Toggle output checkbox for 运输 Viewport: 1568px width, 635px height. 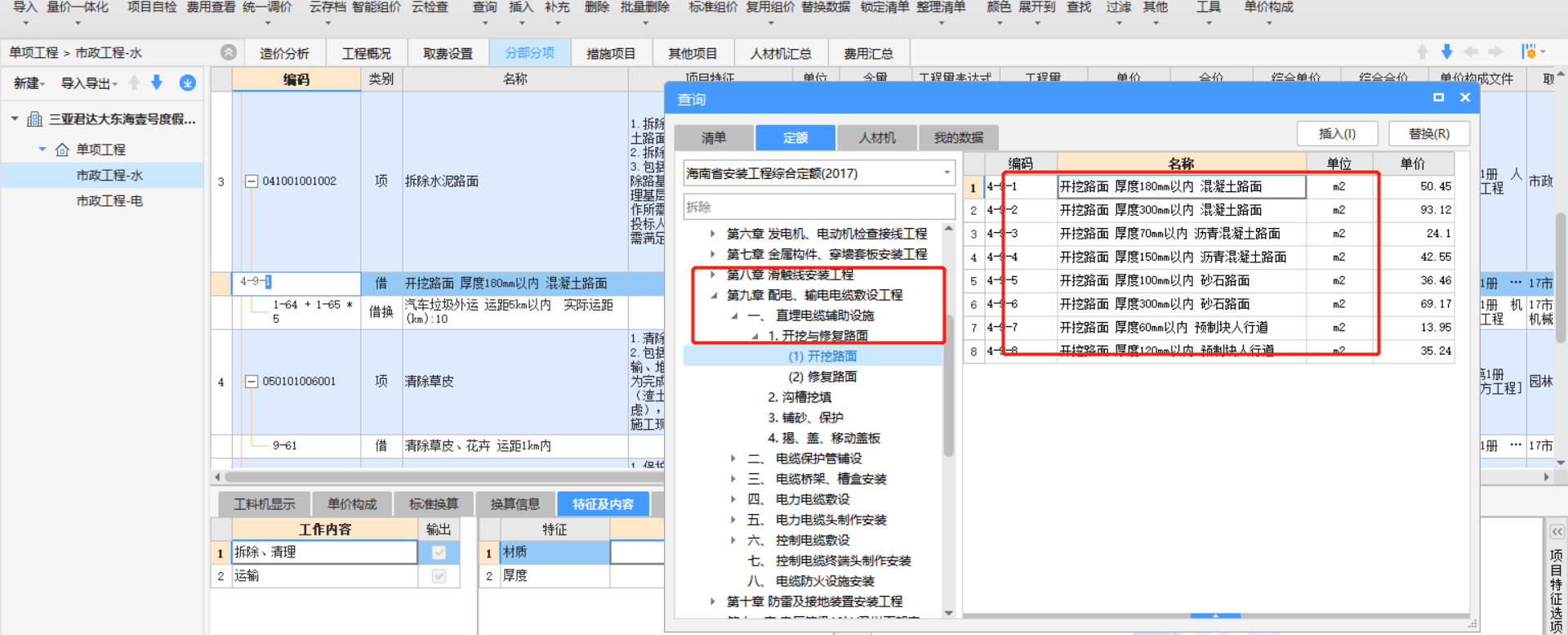point(439,576)
